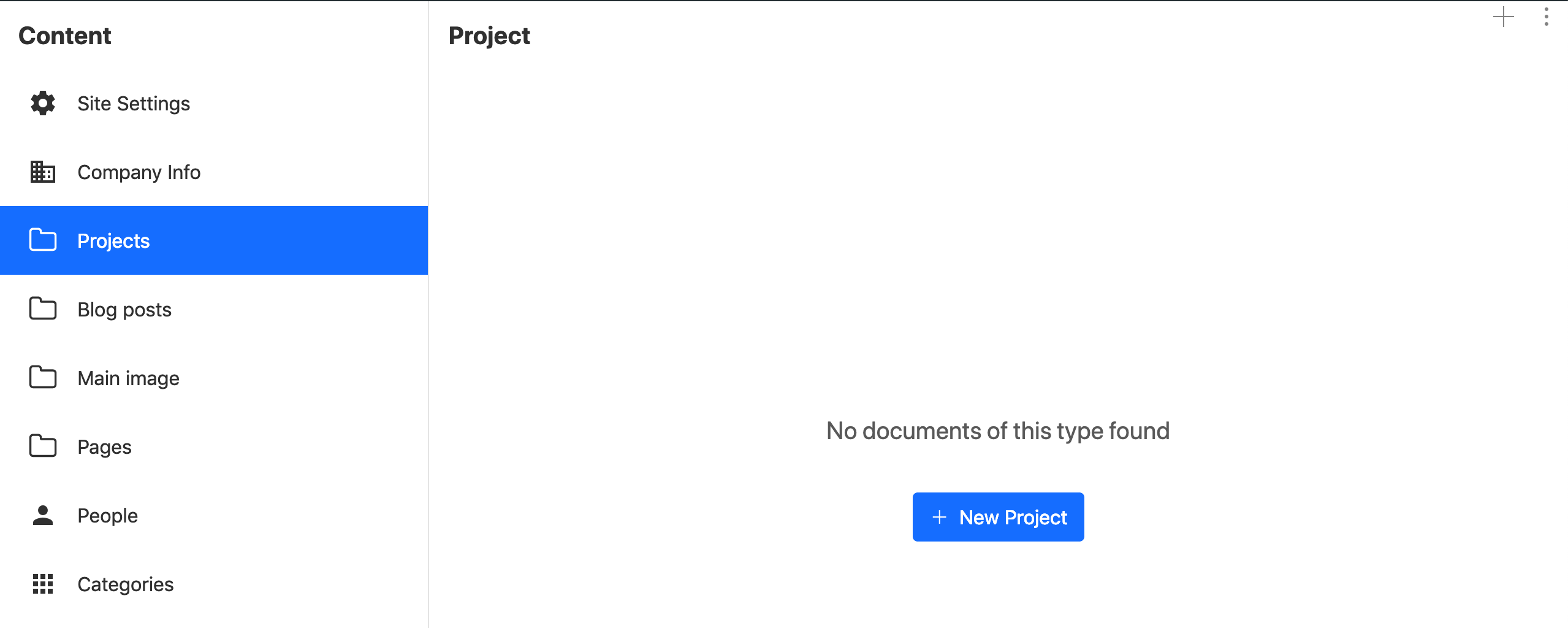Select the highlighted Projects entry
This screenshot has width=1568, height=628.
[113, 240]
